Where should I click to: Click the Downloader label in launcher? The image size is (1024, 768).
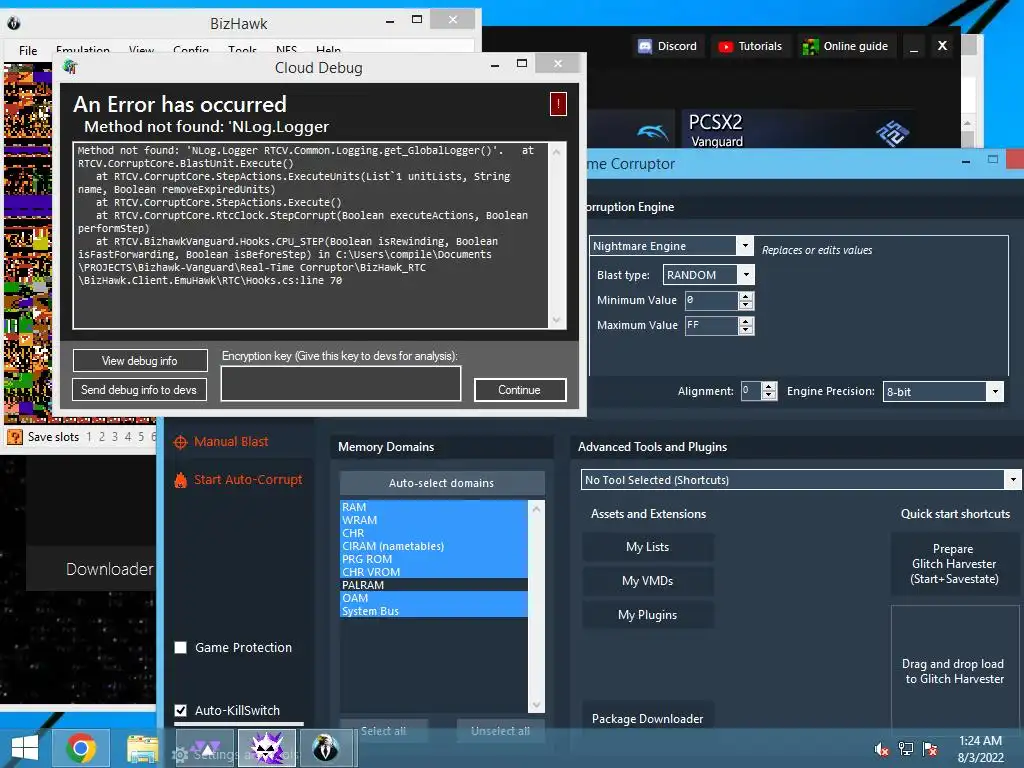110,569
